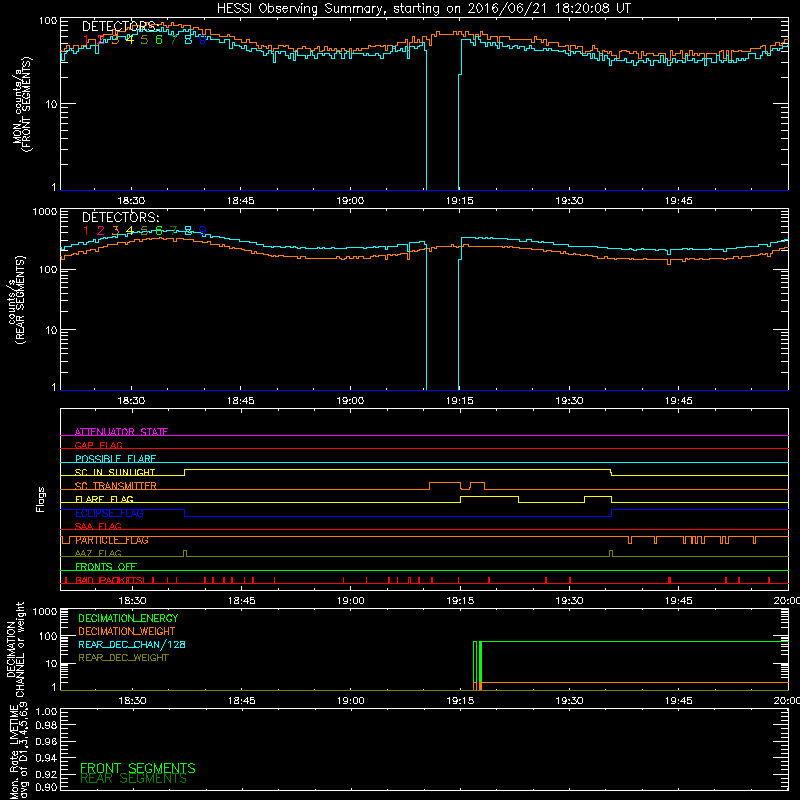The image size is (800, 800).
Task: Select the PARTICLE_FLAG label
Action: tap(112, 540)
